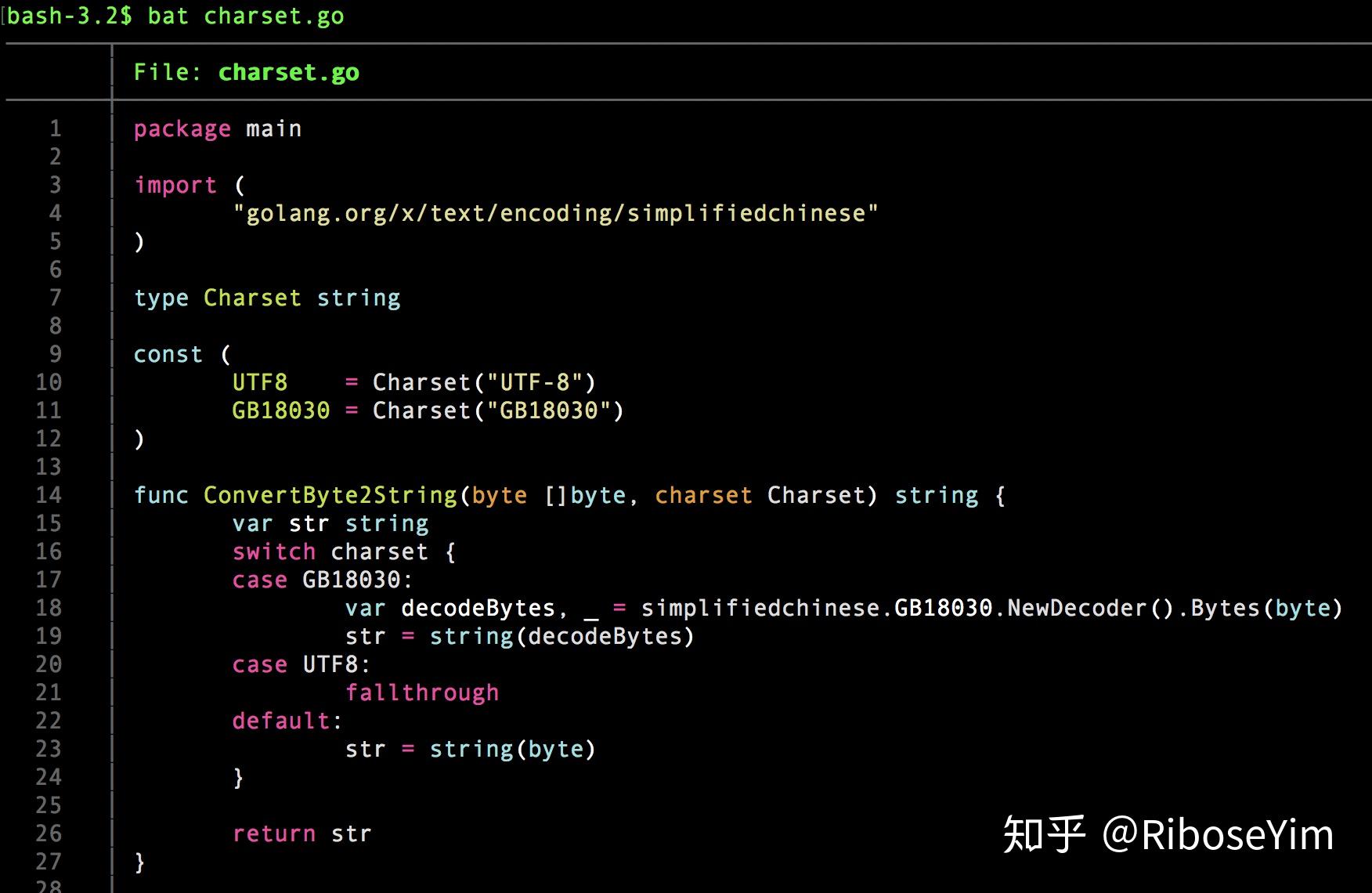This screenshot has height=893, width=1372.
Task: Click the 'string' return type on line 14
Action: click(x=937, y=496)
